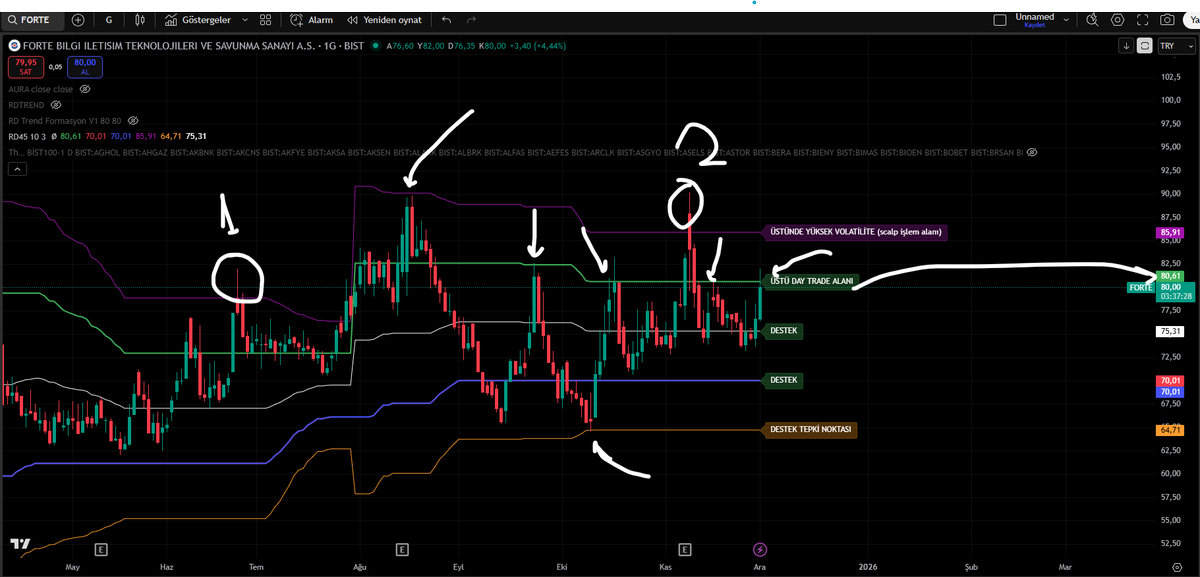Click the FORTE company logo icon
This screenshot has width=1200, height=577.
point(14,45)
